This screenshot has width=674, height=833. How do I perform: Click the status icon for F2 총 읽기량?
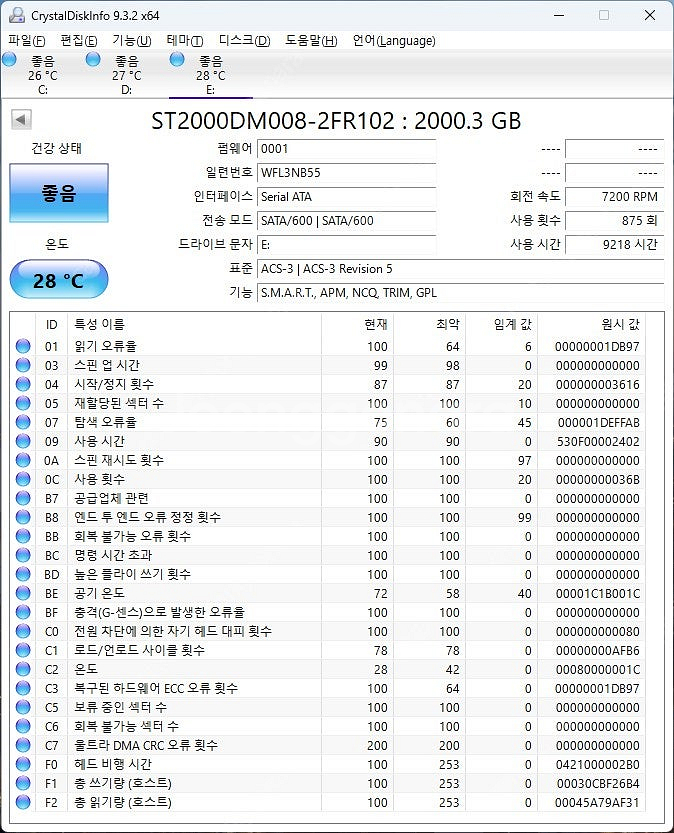(23, 802)
